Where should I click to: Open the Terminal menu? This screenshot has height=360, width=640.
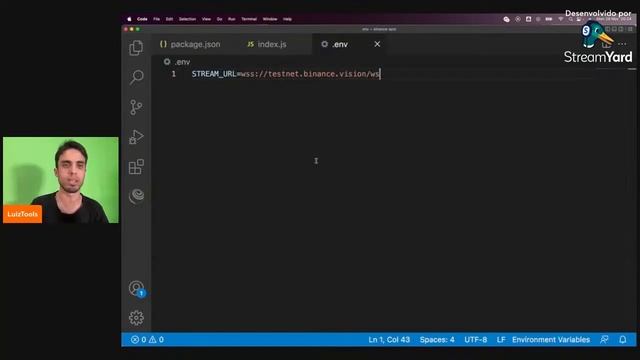point(249,19)
